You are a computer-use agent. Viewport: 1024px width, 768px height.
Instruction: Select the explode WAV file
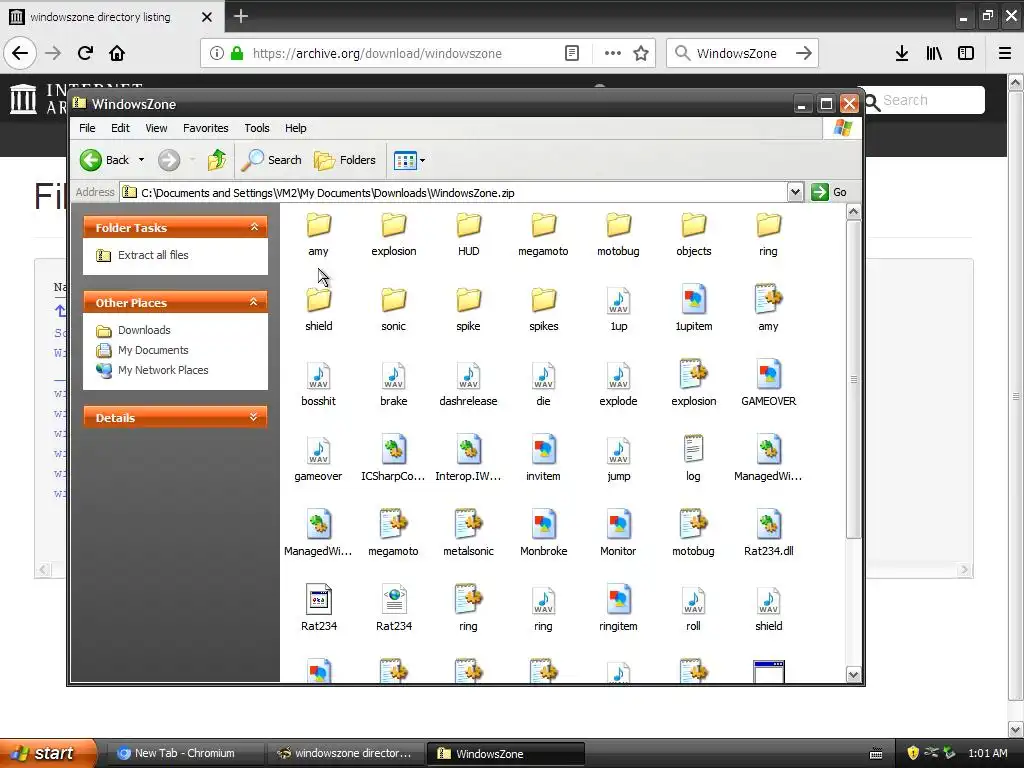click(618, 384)
